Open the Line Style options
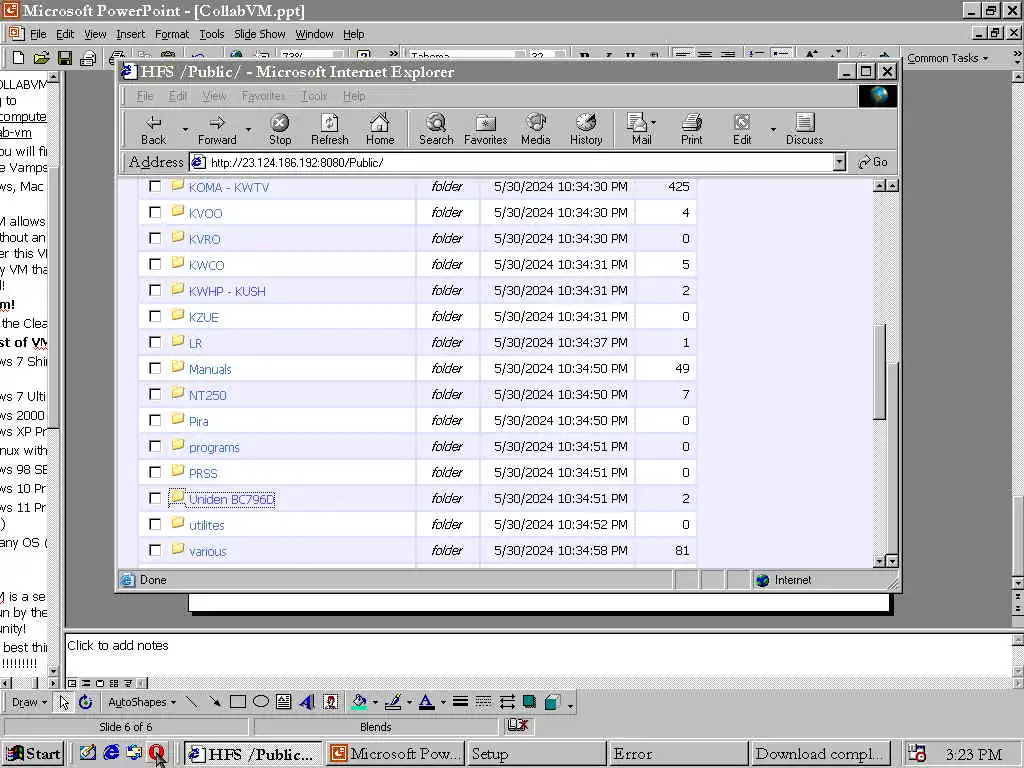The height and width of the screenshot is (768, 1024). (x=460, y=702)
